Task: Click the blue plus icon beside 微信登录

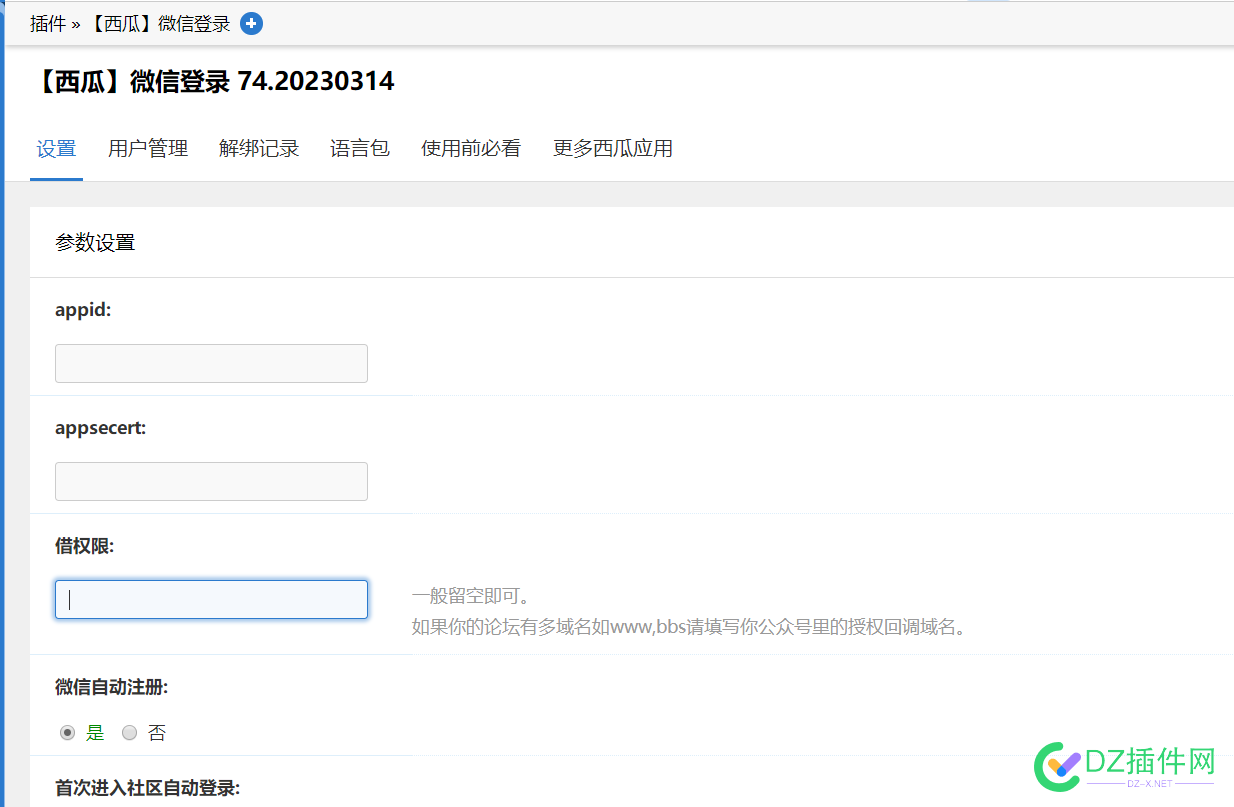Action: (x=252, y=24)
